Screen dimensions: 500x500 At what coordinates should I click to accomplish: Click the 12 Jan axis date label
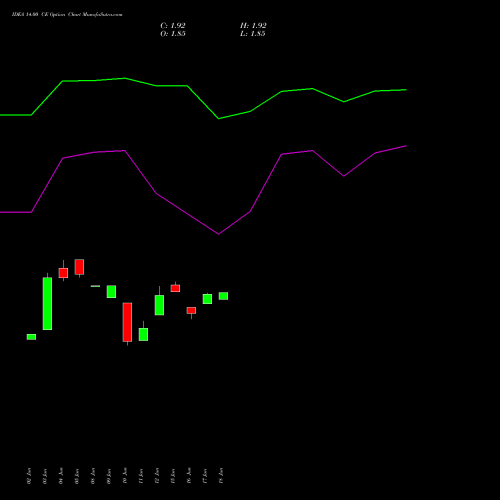(157, 476)
